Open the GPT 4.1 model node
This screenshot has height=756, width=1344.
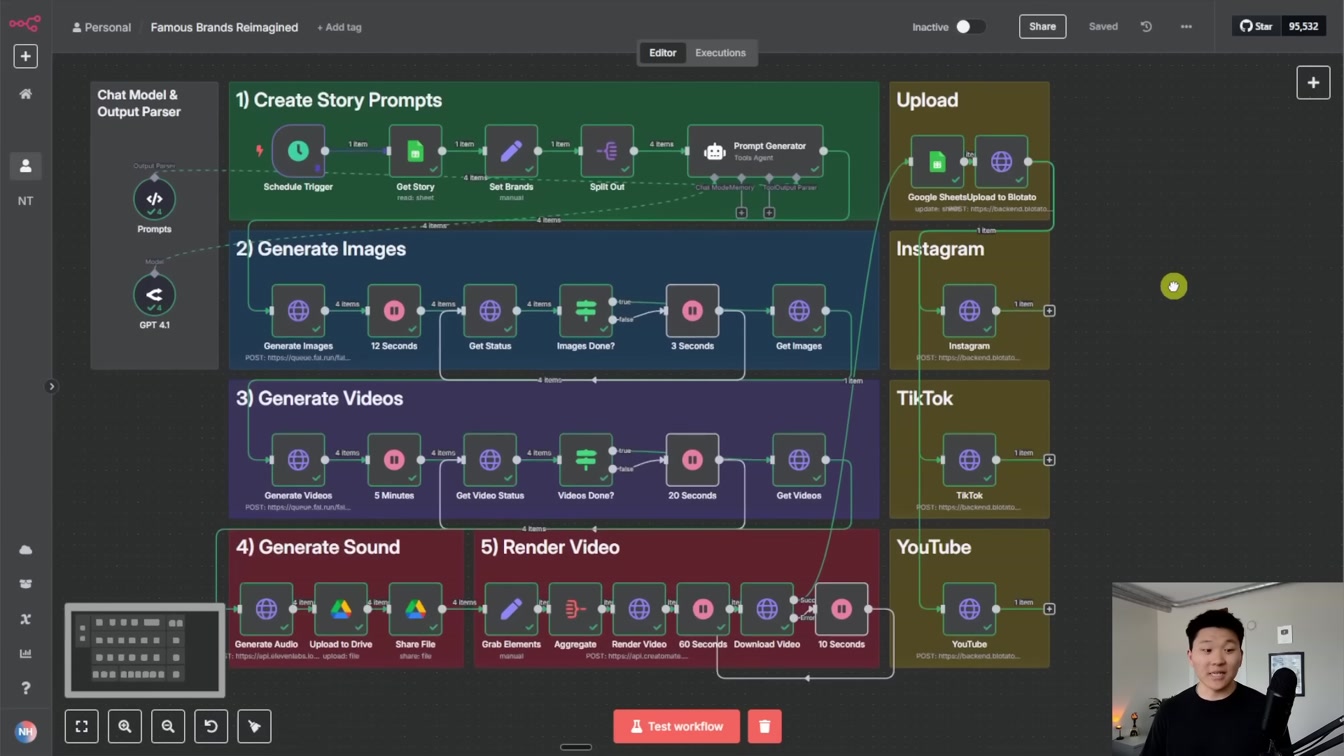(x=154, y=295)
